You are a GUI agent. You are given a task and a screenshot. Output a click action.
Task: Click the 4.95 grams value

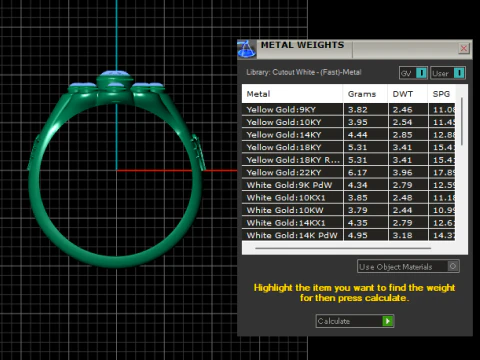point(357,235)
